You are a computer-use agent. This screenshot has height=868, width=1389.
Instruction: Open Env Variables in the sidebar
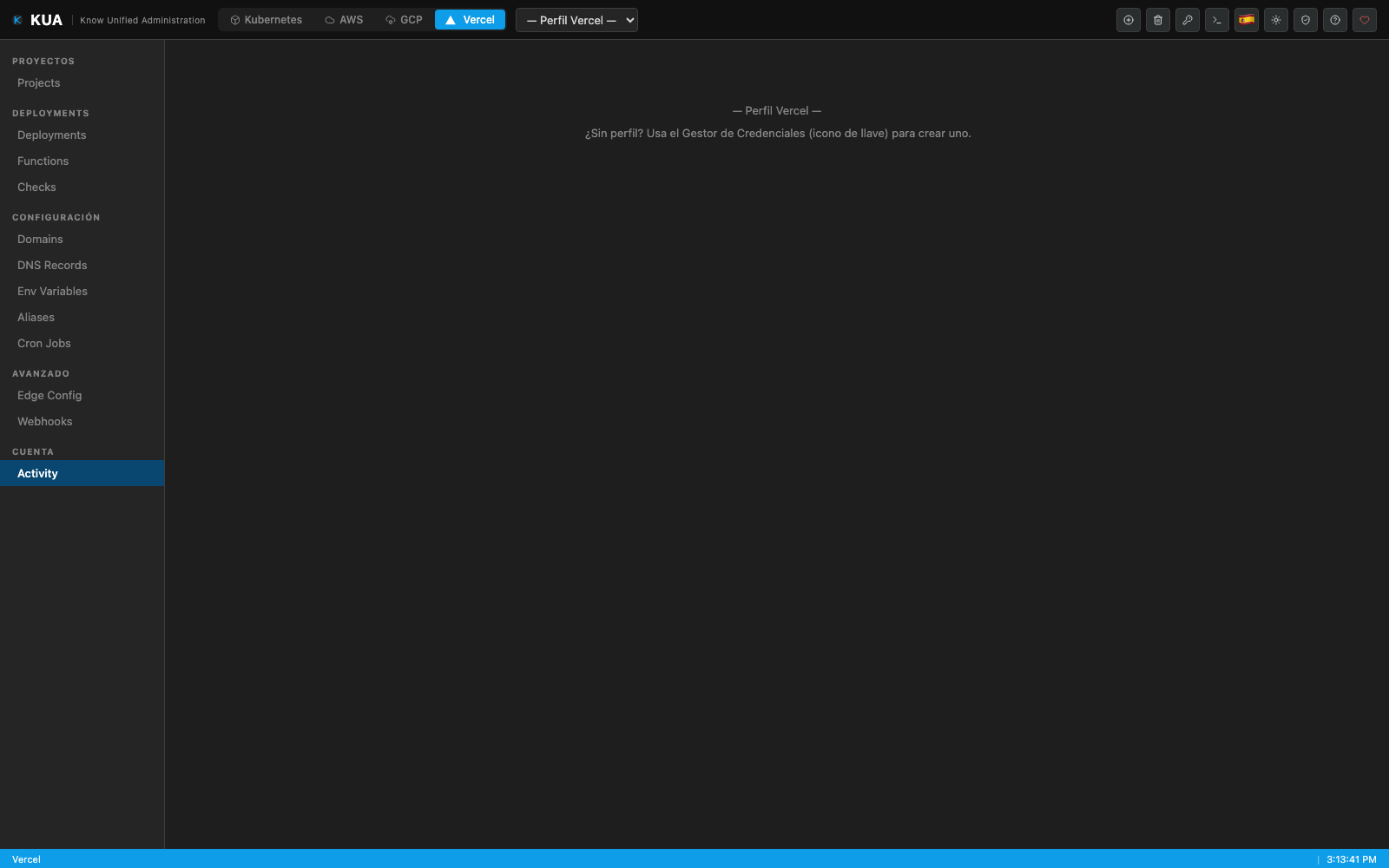pyautogui.click(x=82, y=292)
